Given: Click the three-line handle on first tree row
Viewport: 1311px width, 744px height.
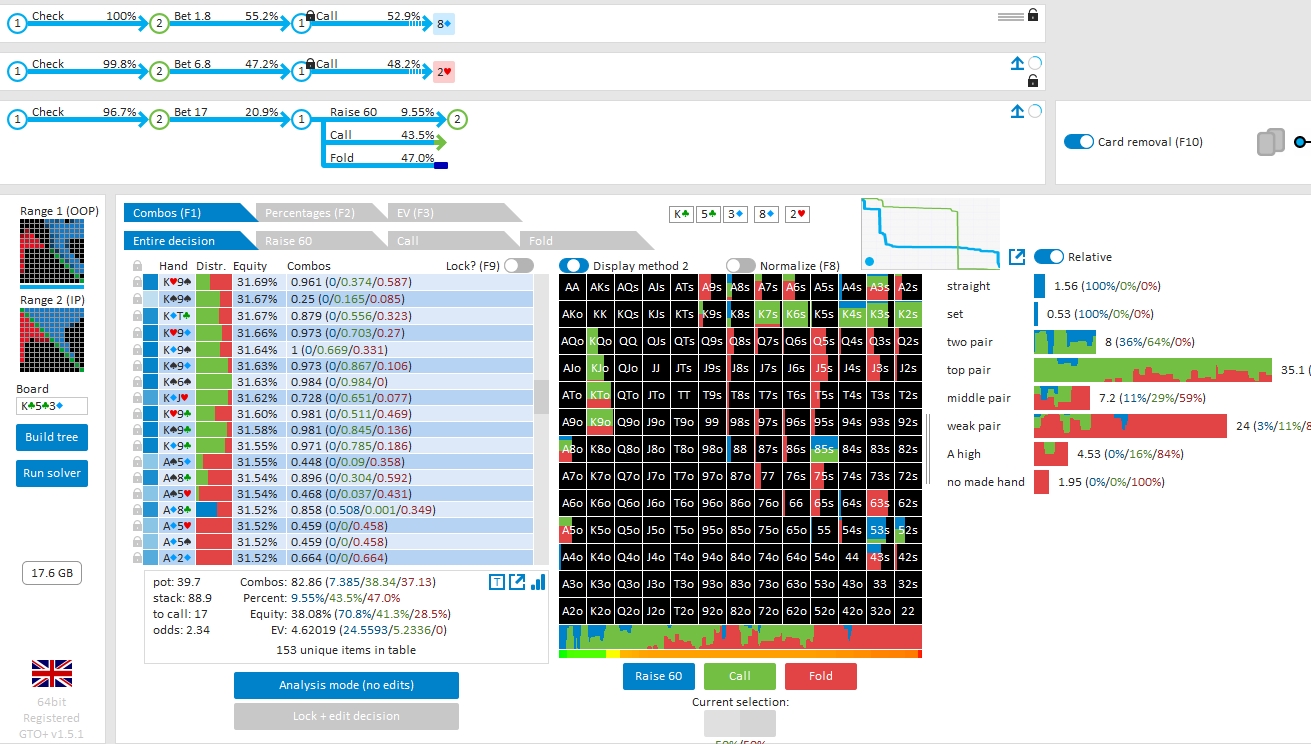Looking at the screenshot, I should click(x=1010, y=15).
